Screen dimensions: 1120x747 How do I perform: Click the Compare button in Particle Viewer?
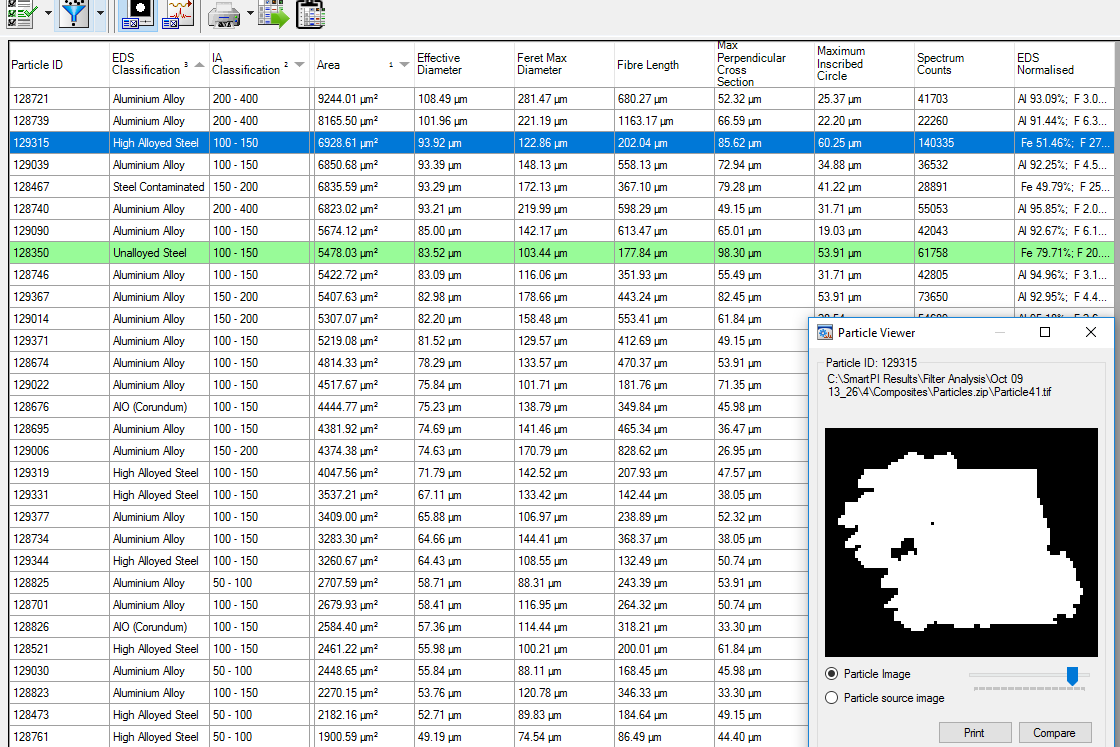click(1054, 733)
